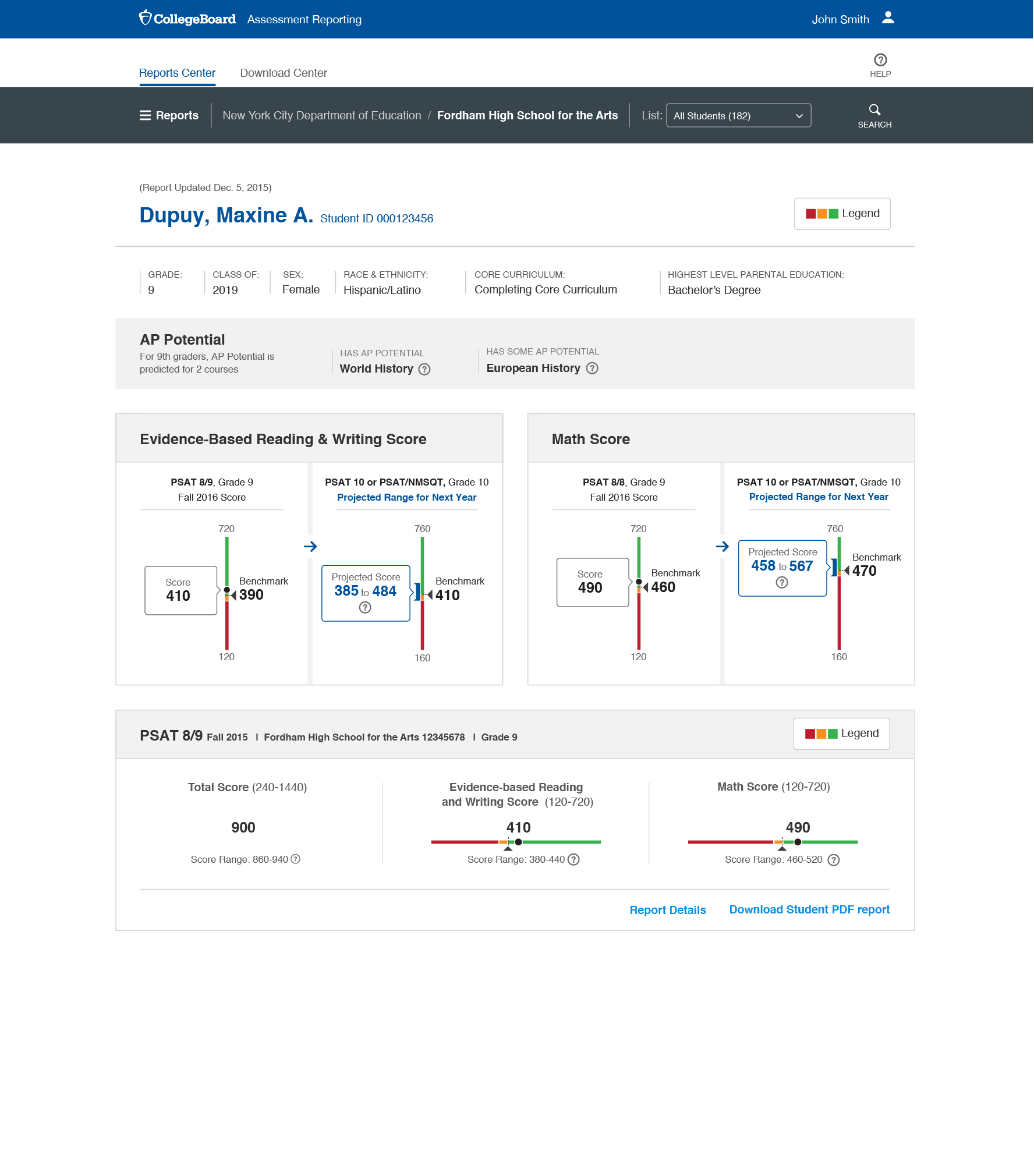Click the Math 490 score bar
Image resolution: width=1034 pixels, height=1176 pixels.
(773, 842)
